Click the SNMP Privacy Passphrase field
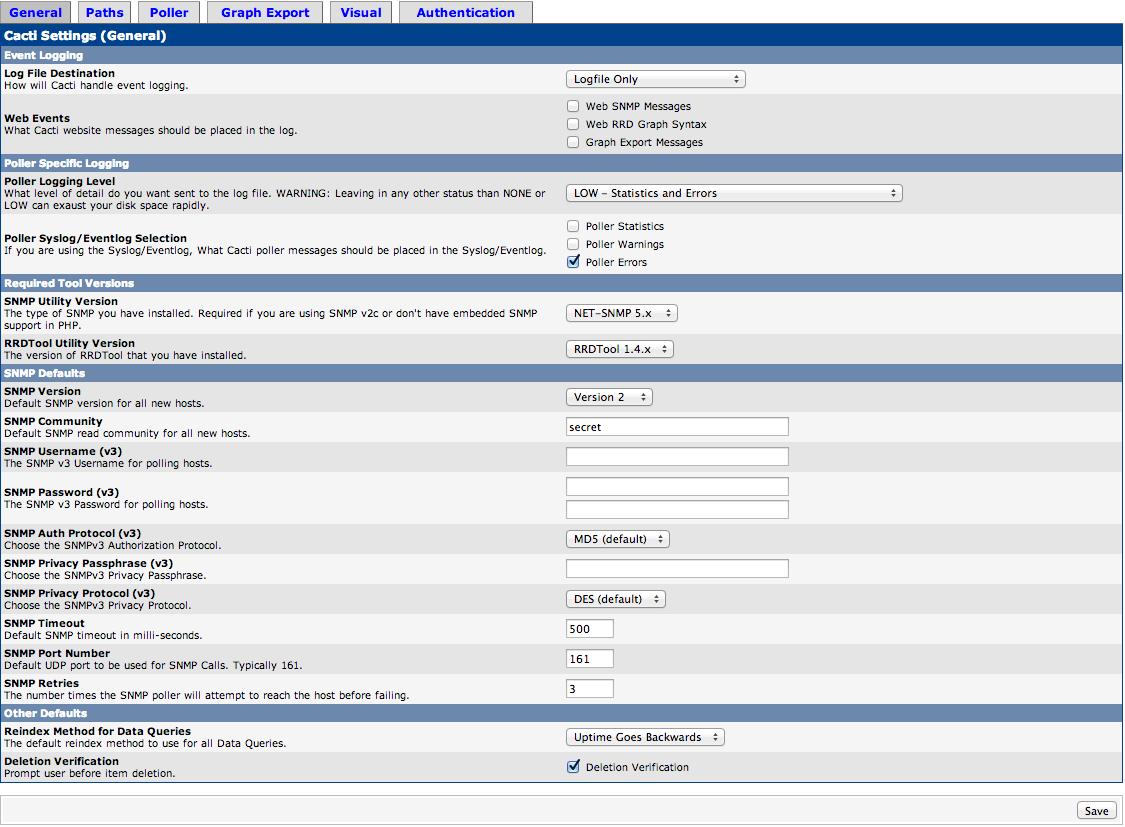Image resolution: width=1125 pixels, height=827 pixels. pos(677,569)
